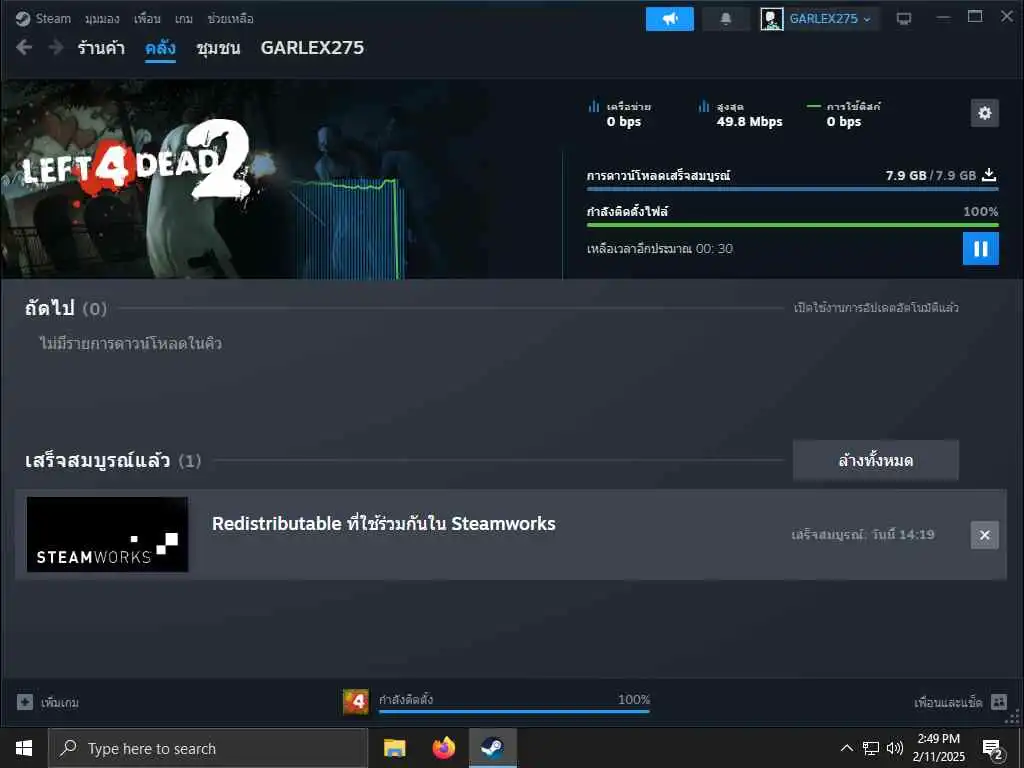Open the GARLEX275 profile tab
Screen dimensions: 1024x768
[312, 48]
